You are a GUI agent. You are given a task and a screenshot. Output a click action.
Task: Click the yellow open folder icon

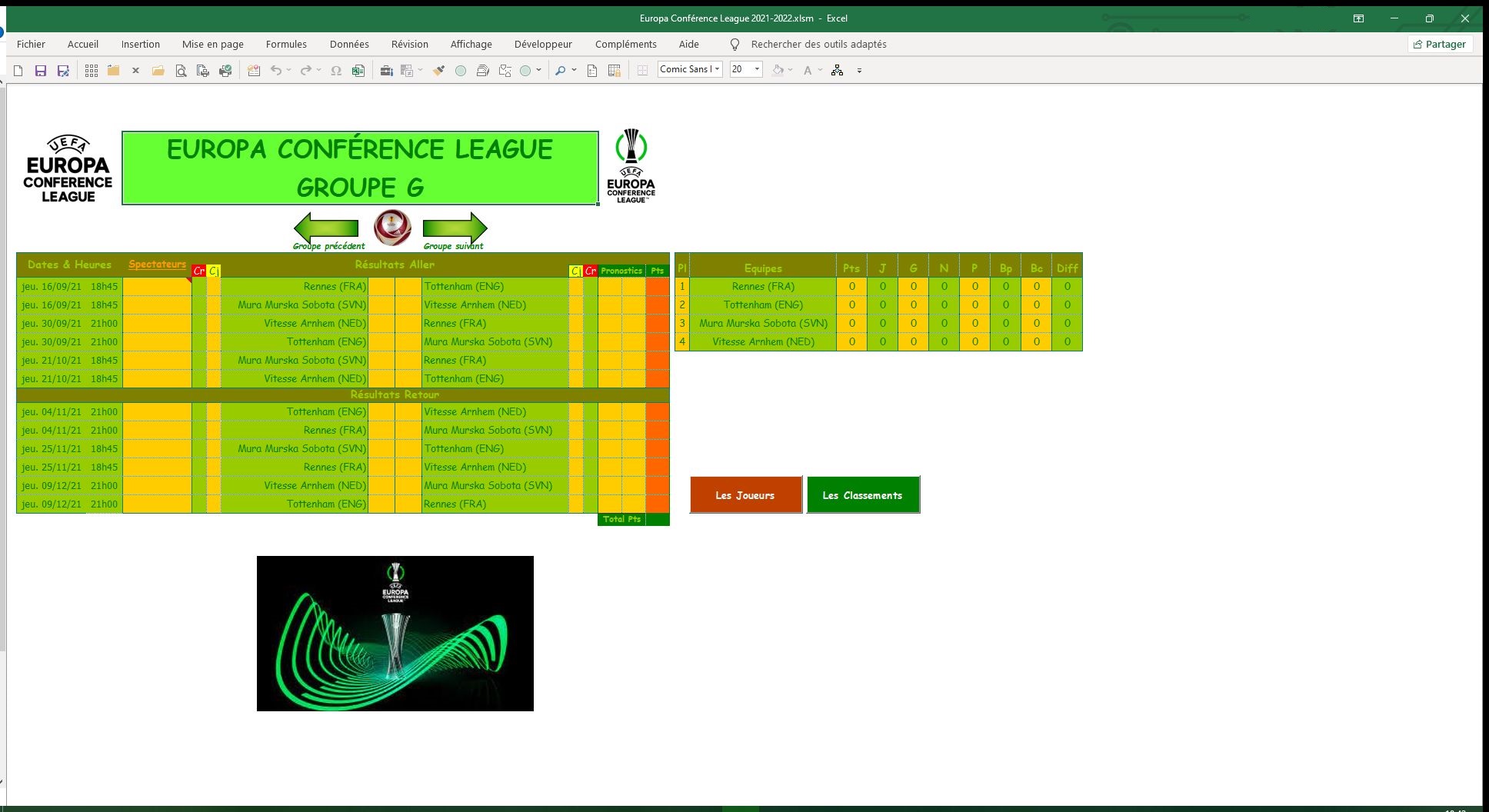(x=158, y=71)
